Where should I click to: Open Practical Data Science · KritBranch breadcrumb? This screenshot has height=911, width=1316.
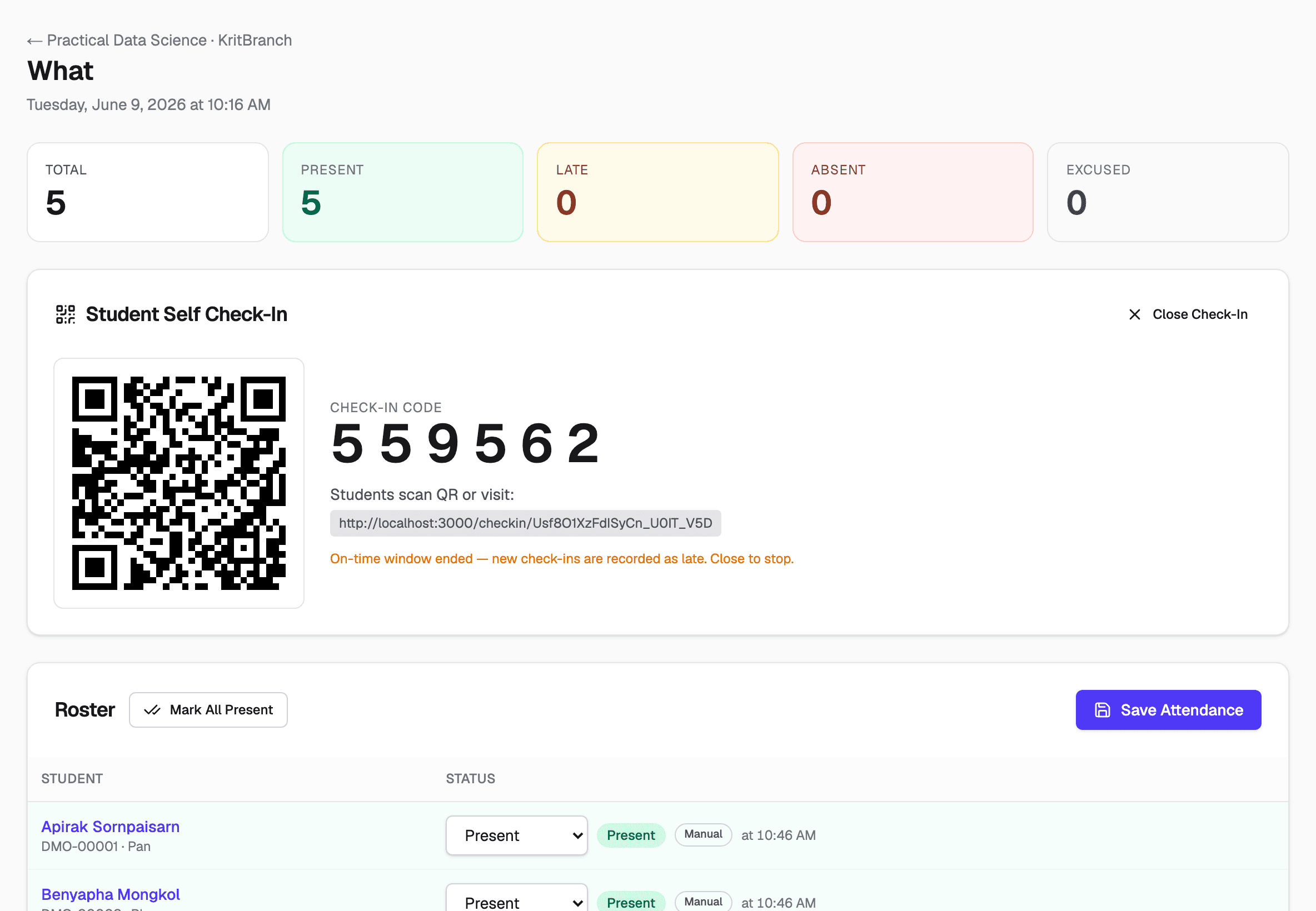click(169, 41)
